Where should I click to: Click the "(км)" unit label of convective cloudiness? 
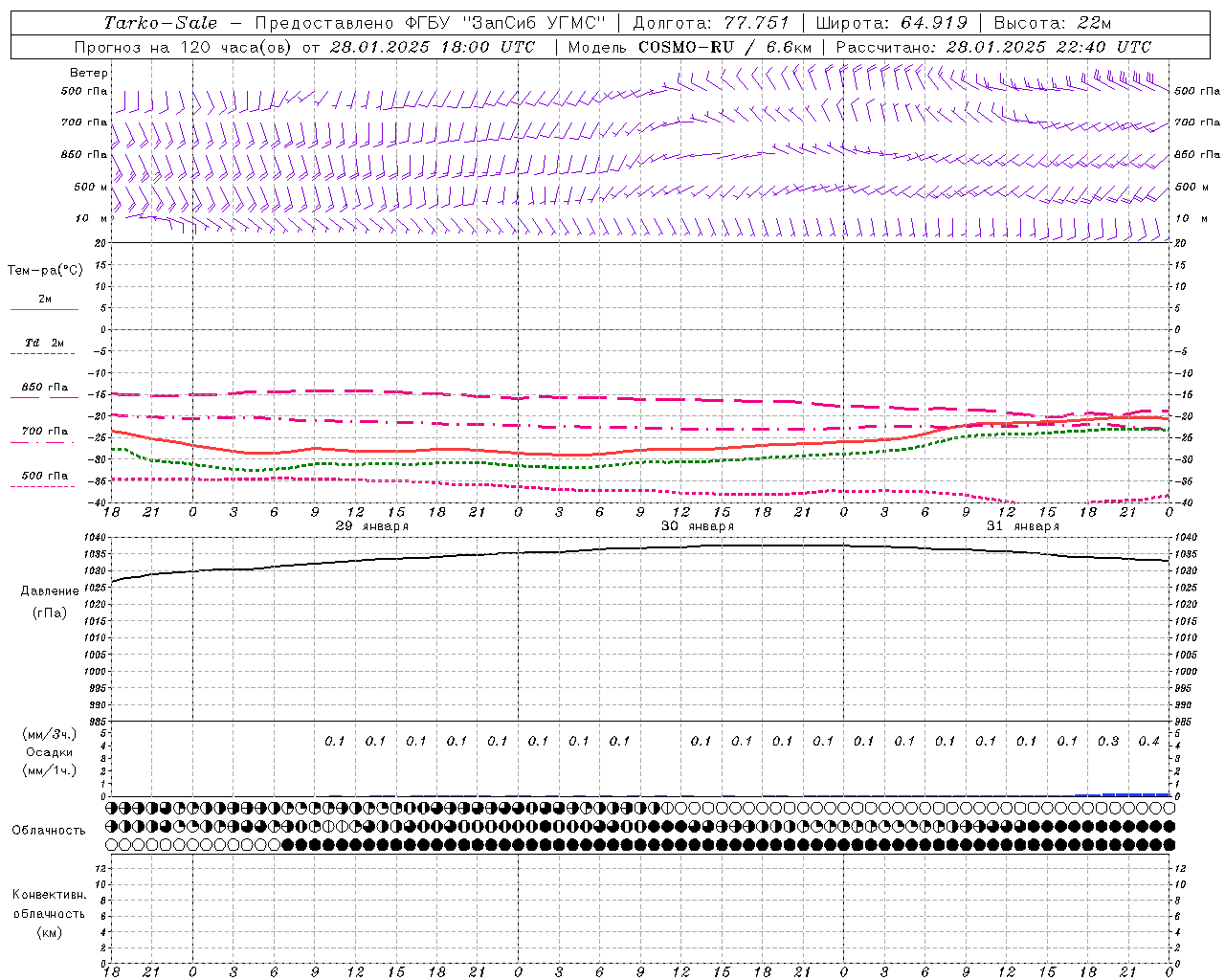click(x=50, y=932)
